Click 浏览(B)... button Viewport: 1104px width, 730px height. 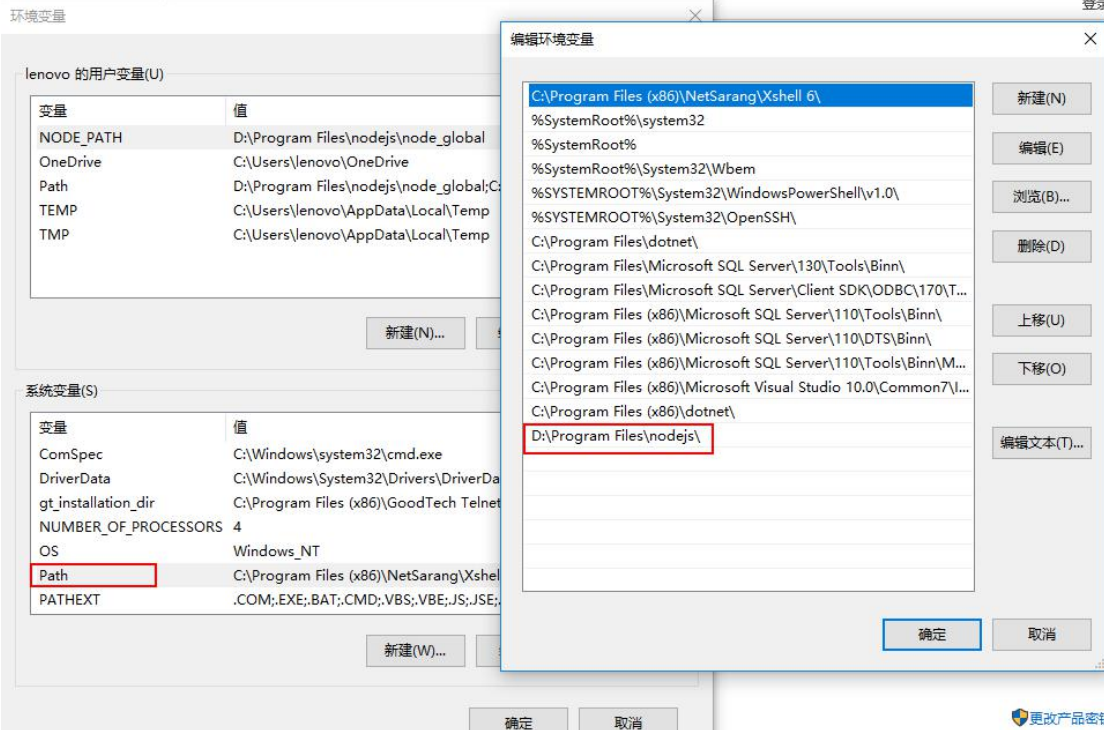(x=1041, y=197)
